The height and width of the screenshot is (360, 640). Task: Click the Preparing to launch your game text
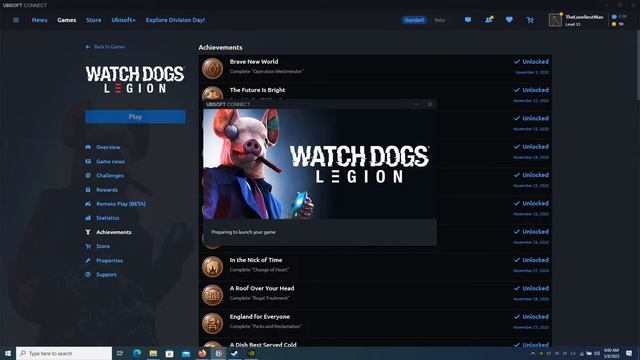243,232
